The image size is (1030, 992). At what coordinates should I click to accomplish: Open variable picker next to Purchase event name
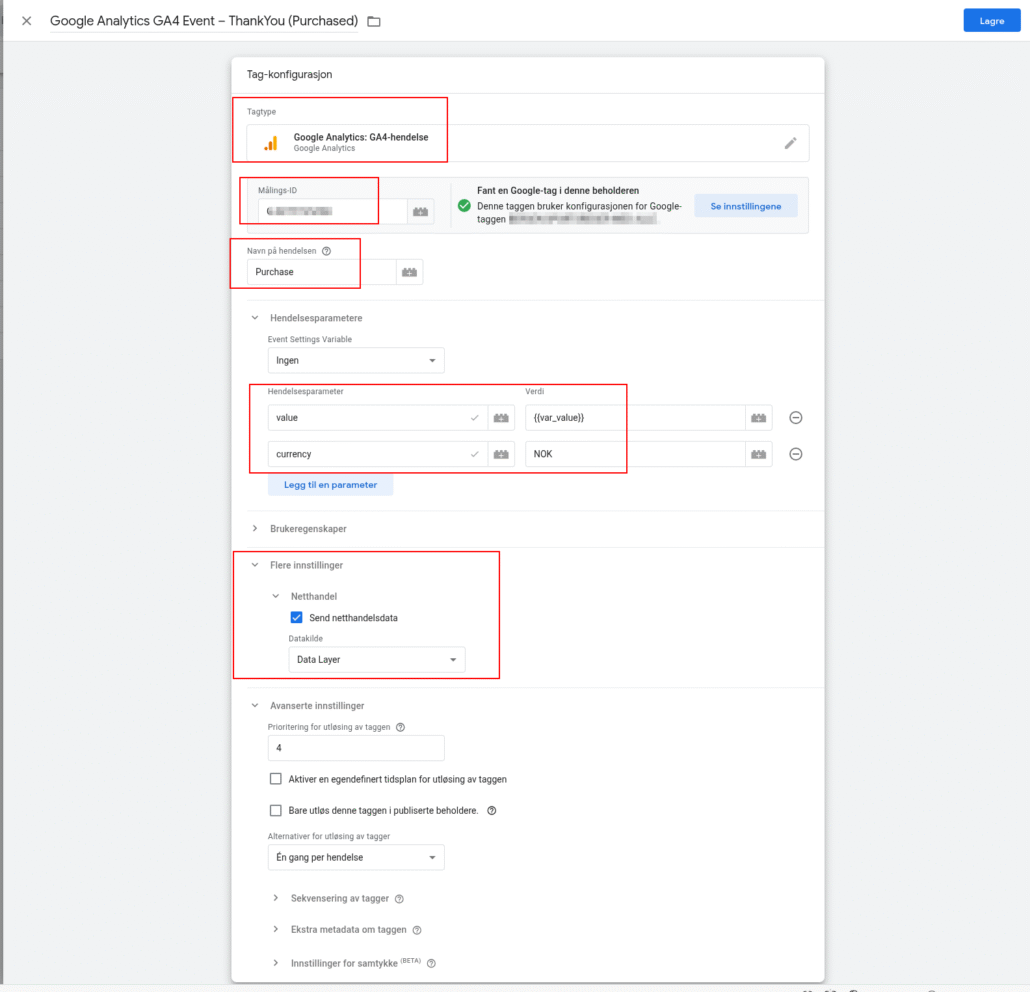[x=409, y=272]
